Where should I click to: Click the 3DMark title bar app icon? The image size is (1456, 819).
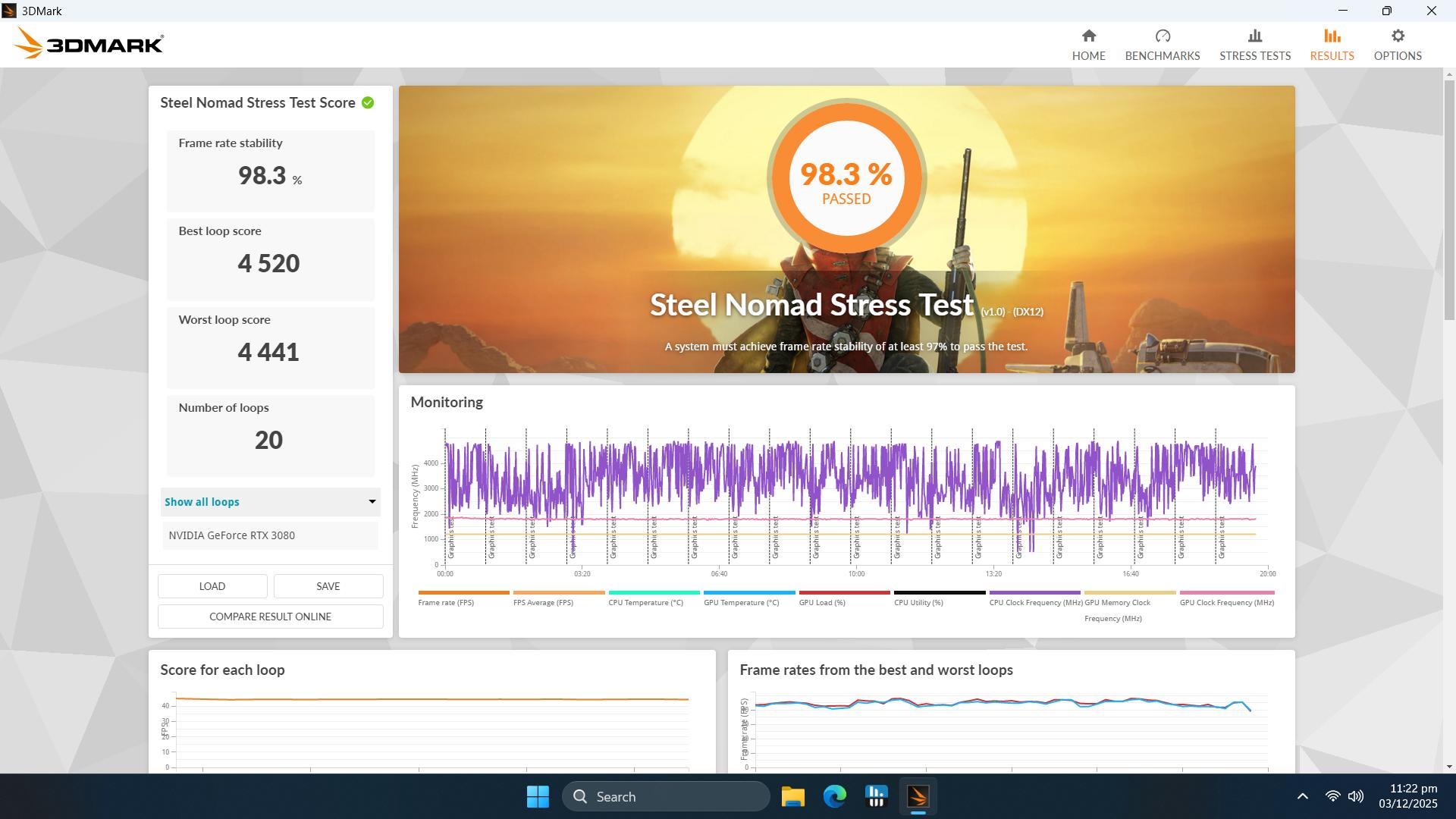[x=9, y=11]
